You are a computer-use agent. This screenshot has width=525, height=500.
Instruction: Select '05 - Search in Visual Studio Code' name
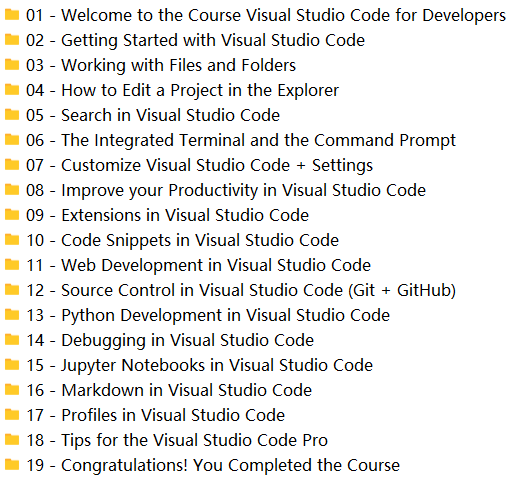pos(153,115)
